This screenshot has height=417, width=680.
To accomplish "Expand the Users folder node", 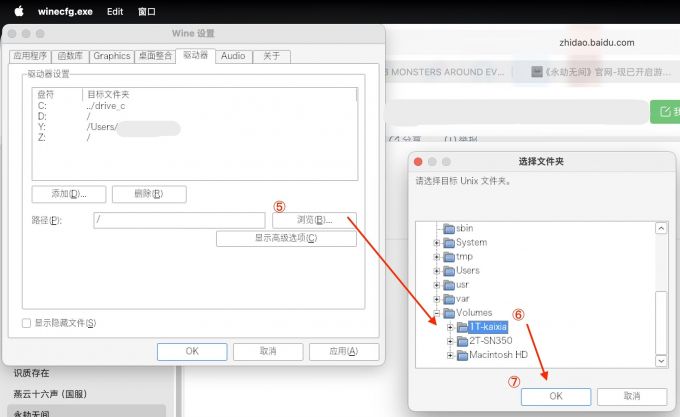I will point(437,271).
